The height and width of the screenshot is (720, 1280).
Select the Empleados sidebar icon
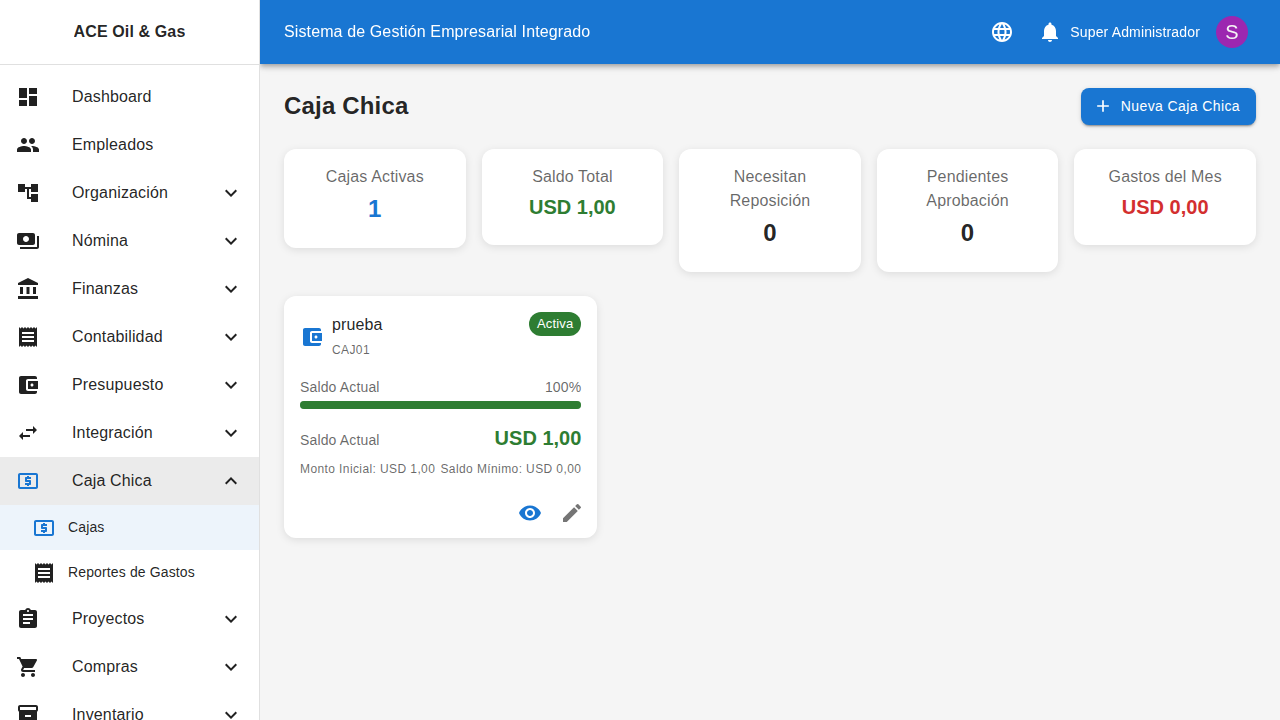pos(27,144)
